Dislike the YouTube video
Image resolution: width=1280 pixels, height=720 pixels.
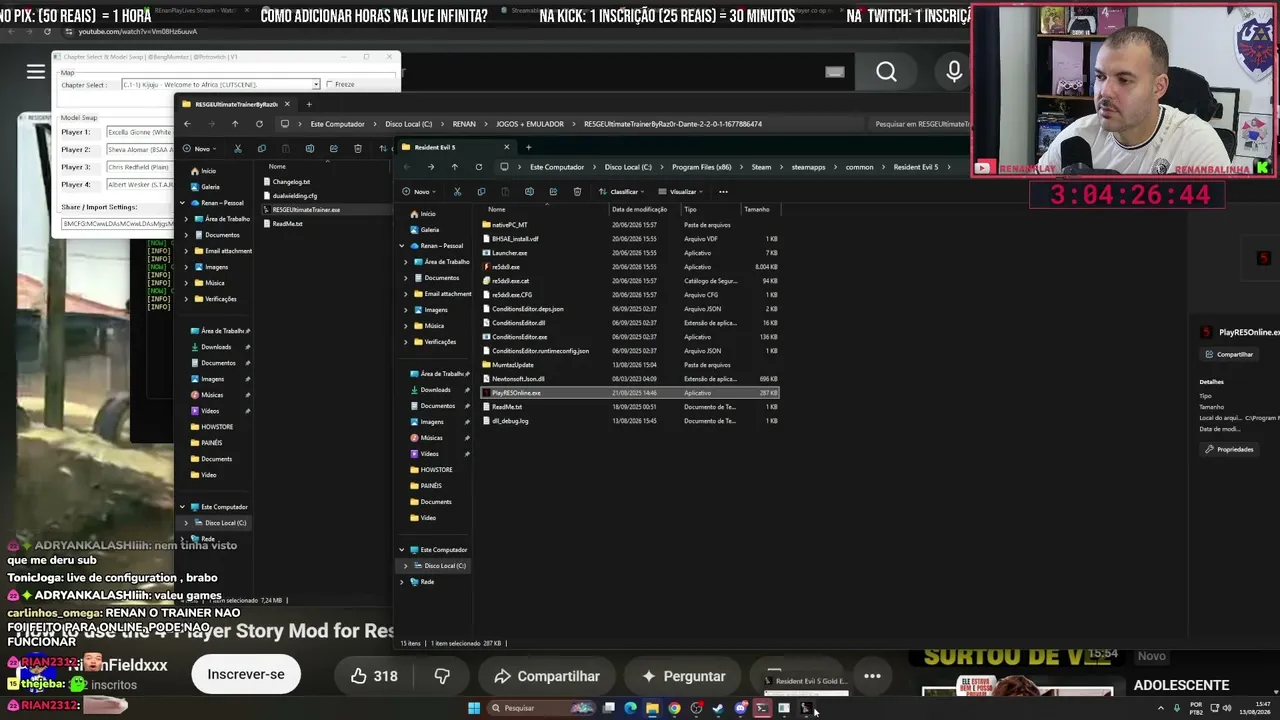[x=442, y=676]
